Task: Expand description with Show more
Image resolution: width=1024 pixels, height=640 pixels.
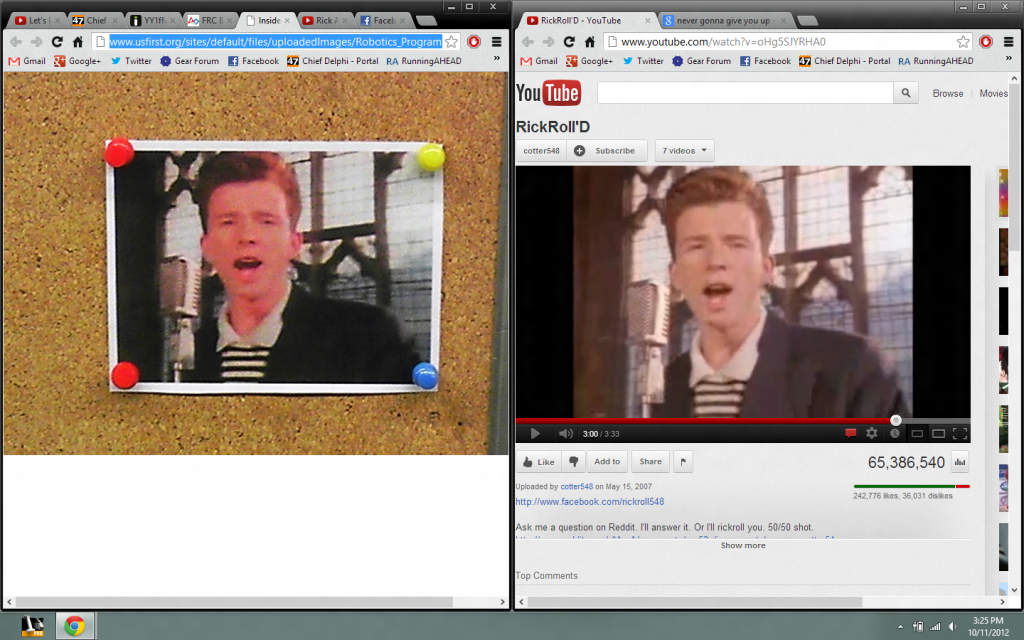Action: pos(743,545)
